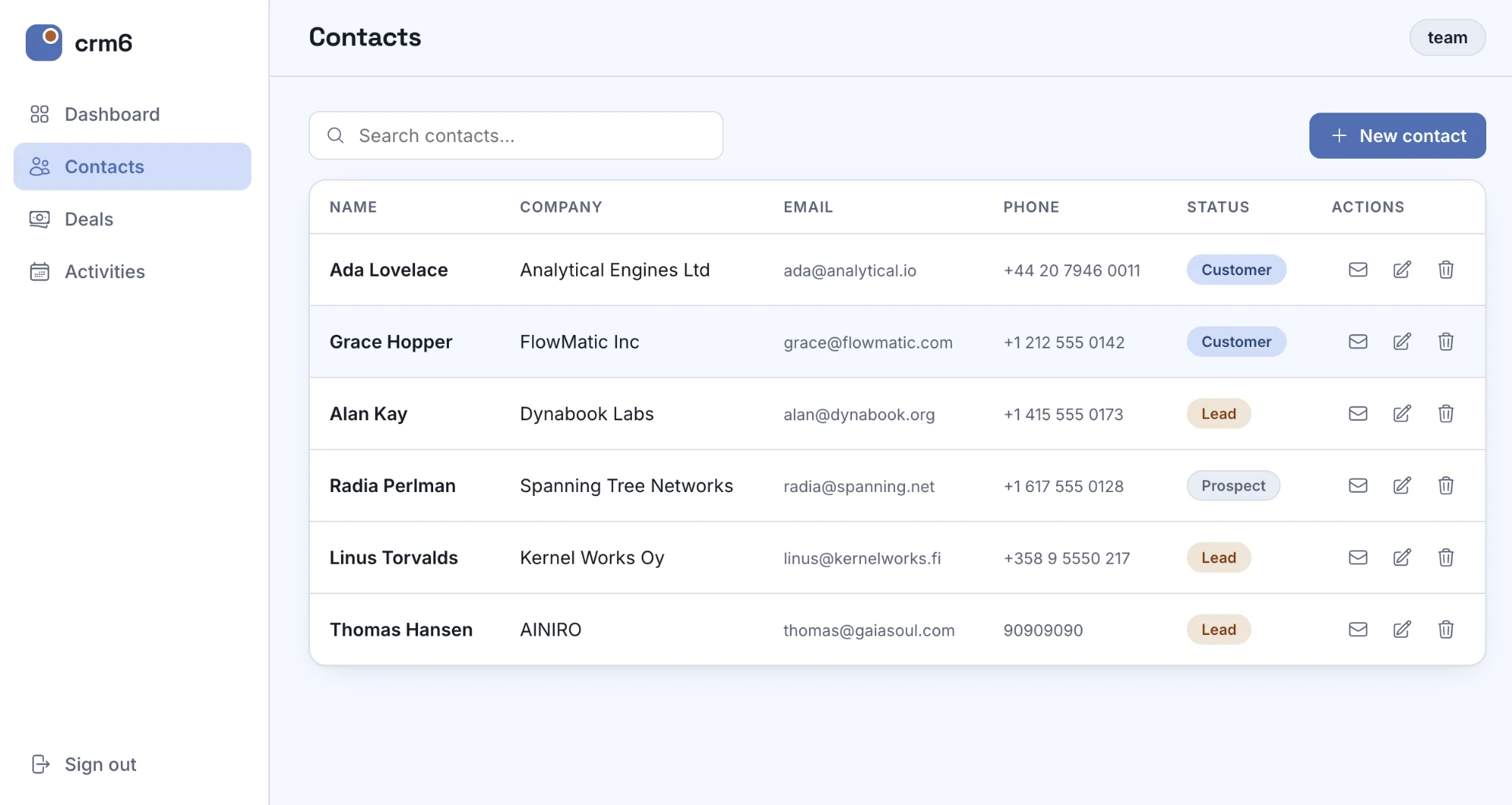Select the name Ada Lovelace
Image resolution: width=1512 pixels, height=805 pixels.
389,270
